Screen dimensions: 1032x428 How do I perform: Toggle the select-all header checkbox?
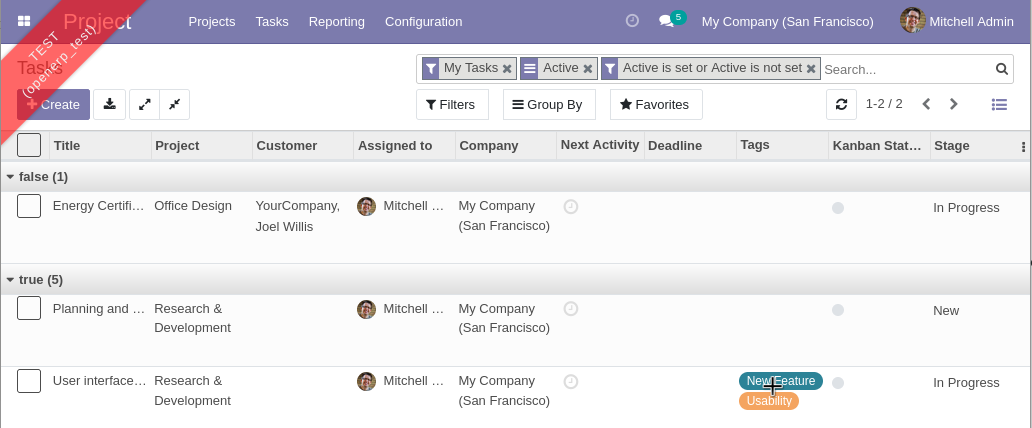pos(29,145)
